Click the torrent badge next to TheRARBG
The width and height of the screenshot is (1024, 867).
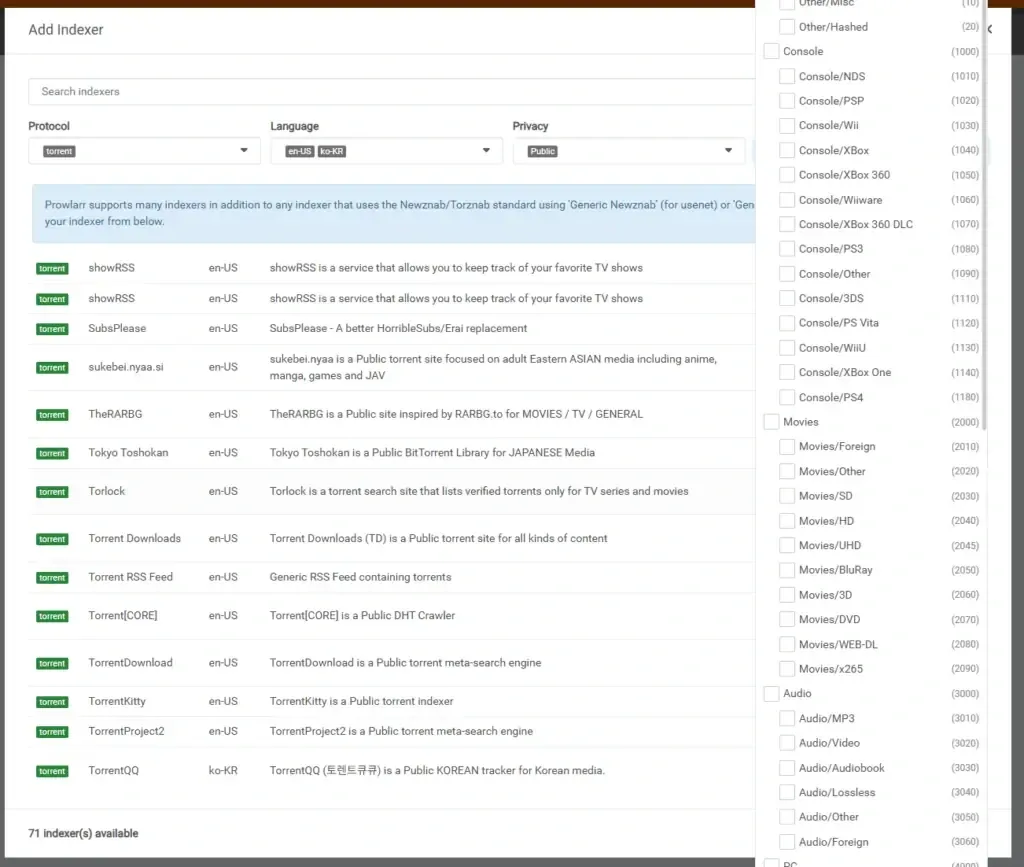(51, 414)
